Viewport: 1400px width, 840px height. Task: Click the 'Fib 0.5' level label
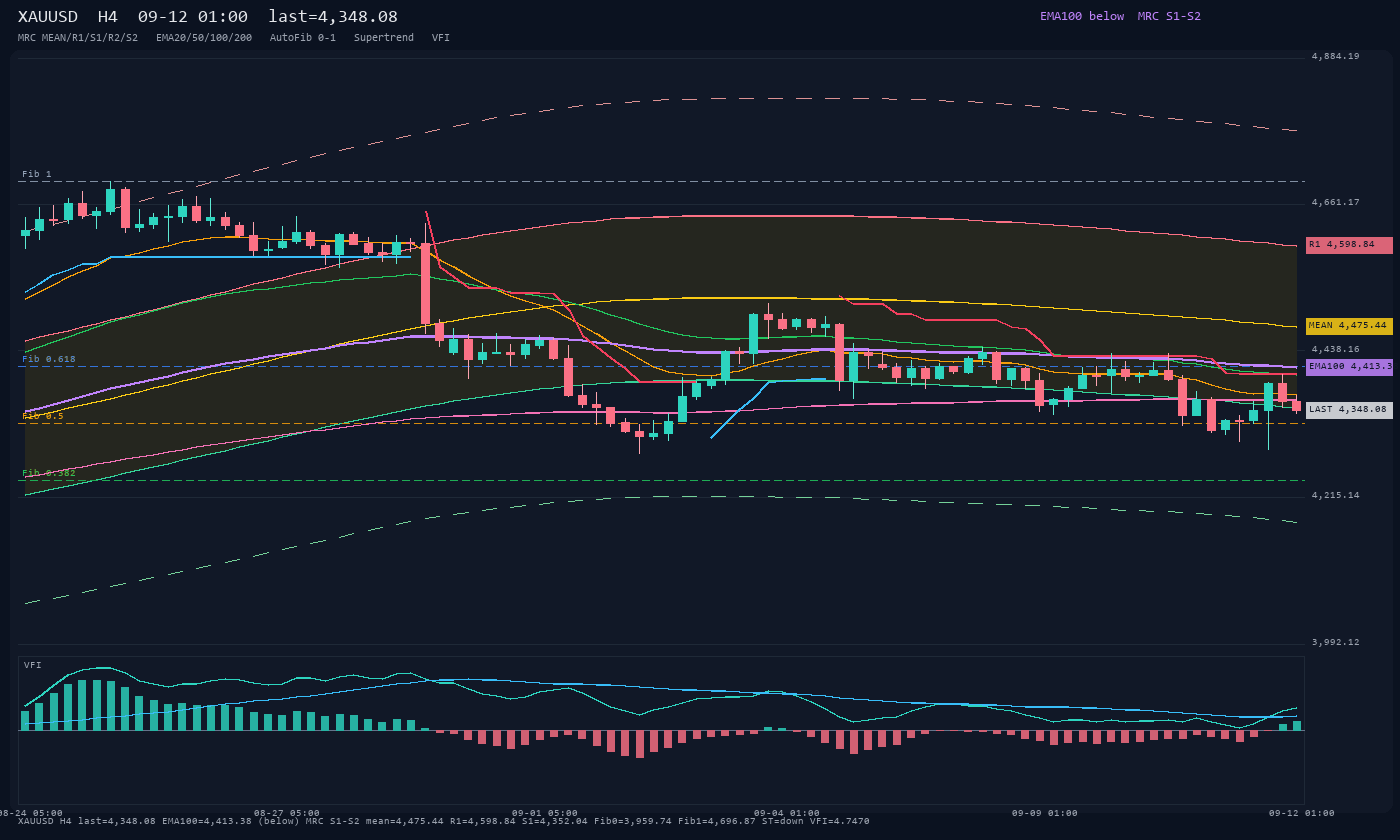[43, 416]
